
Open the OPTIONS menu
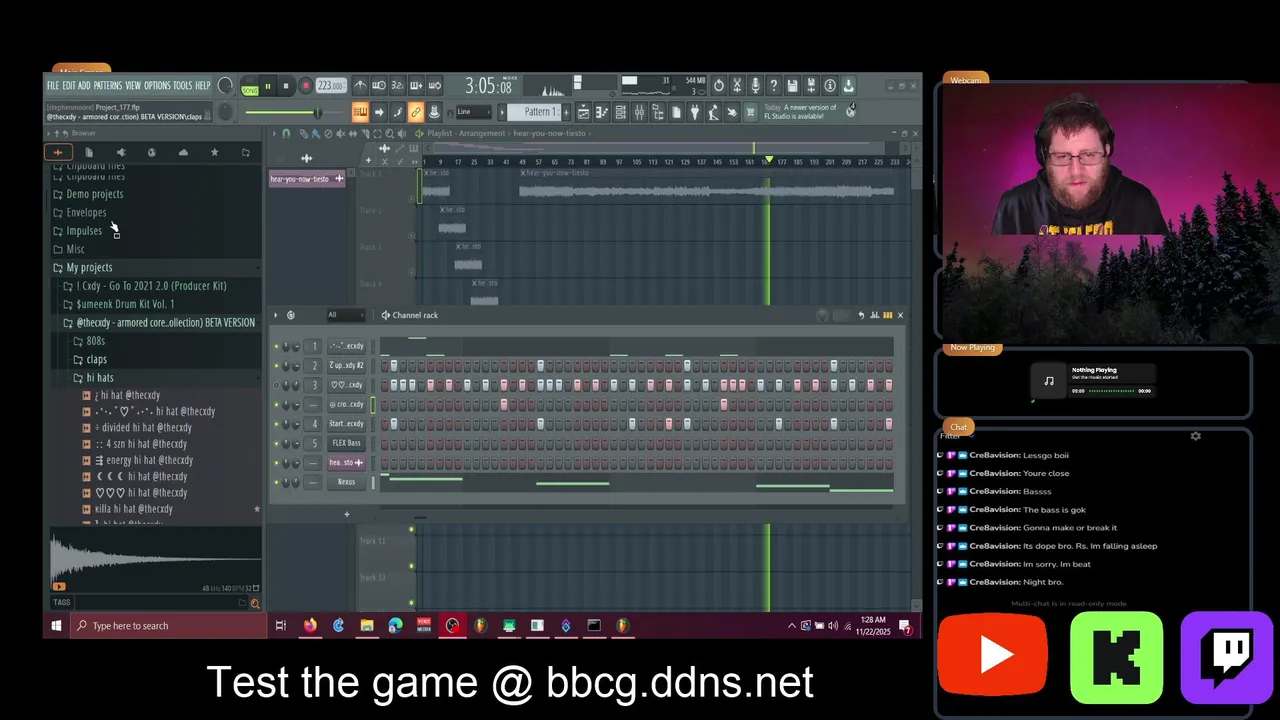click(x=157, y=86)
